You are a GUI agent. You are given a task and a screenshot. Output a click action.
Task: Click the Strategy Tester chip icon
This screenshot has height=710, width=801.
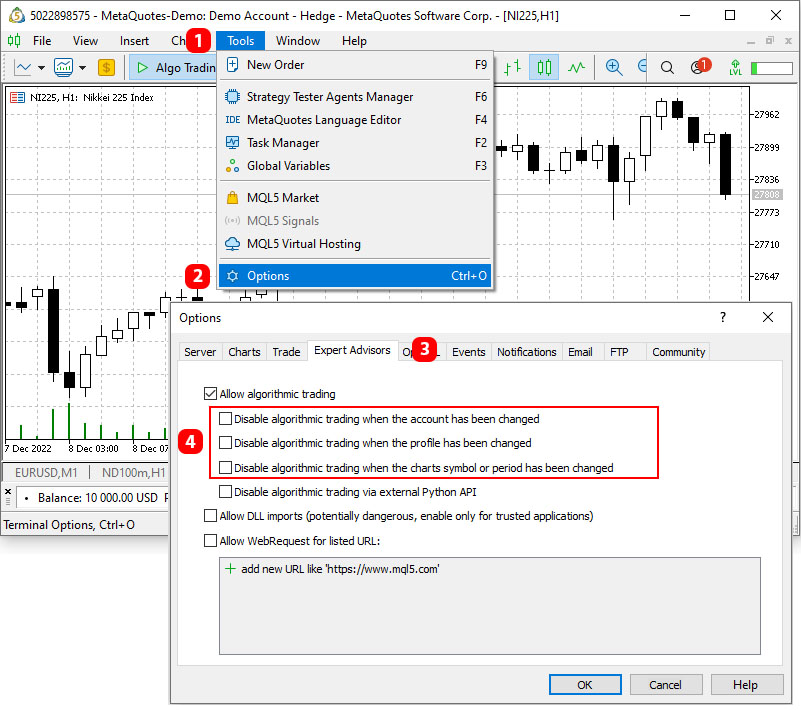pyautogui.click(x=232, y=97)
